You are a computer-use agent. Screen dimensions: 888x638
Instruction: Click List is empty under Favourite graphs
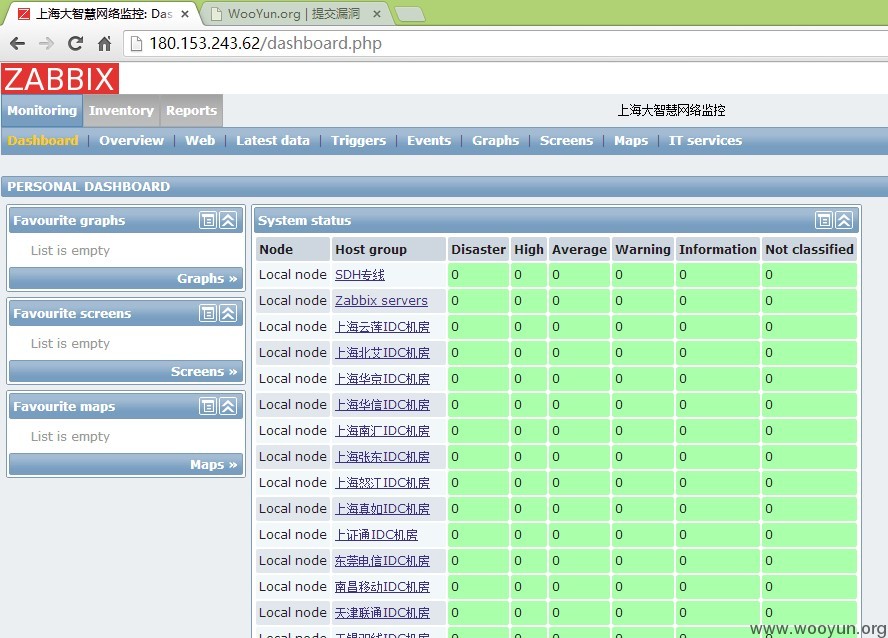(x=70, y=250)
